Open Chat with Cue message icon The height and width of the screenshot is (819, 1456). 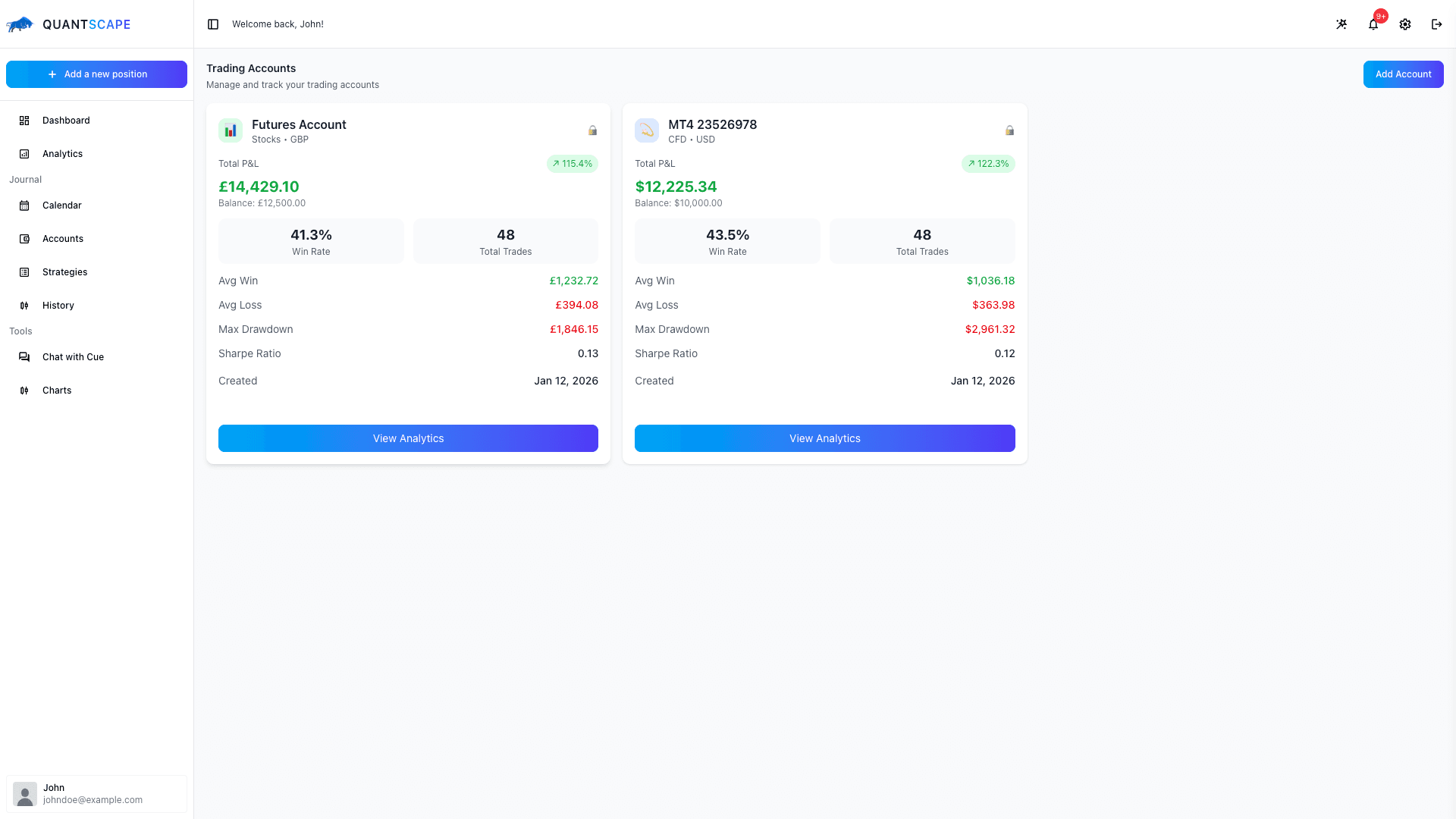pos(24,356)
